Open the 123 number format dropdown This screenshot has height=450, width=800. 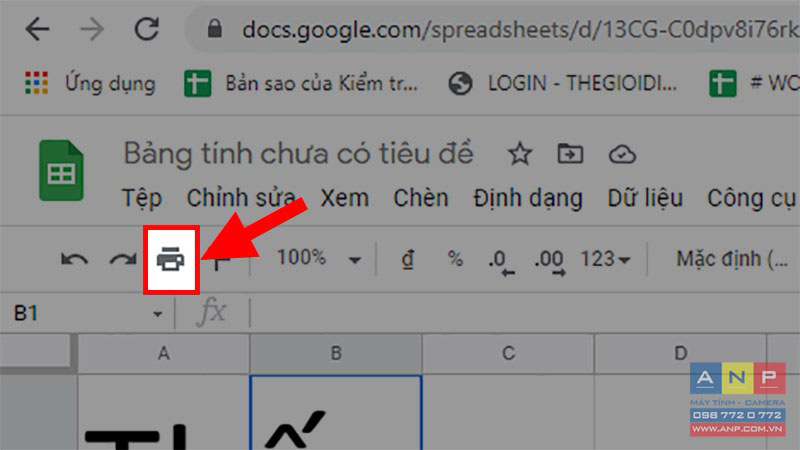[605, 259]
